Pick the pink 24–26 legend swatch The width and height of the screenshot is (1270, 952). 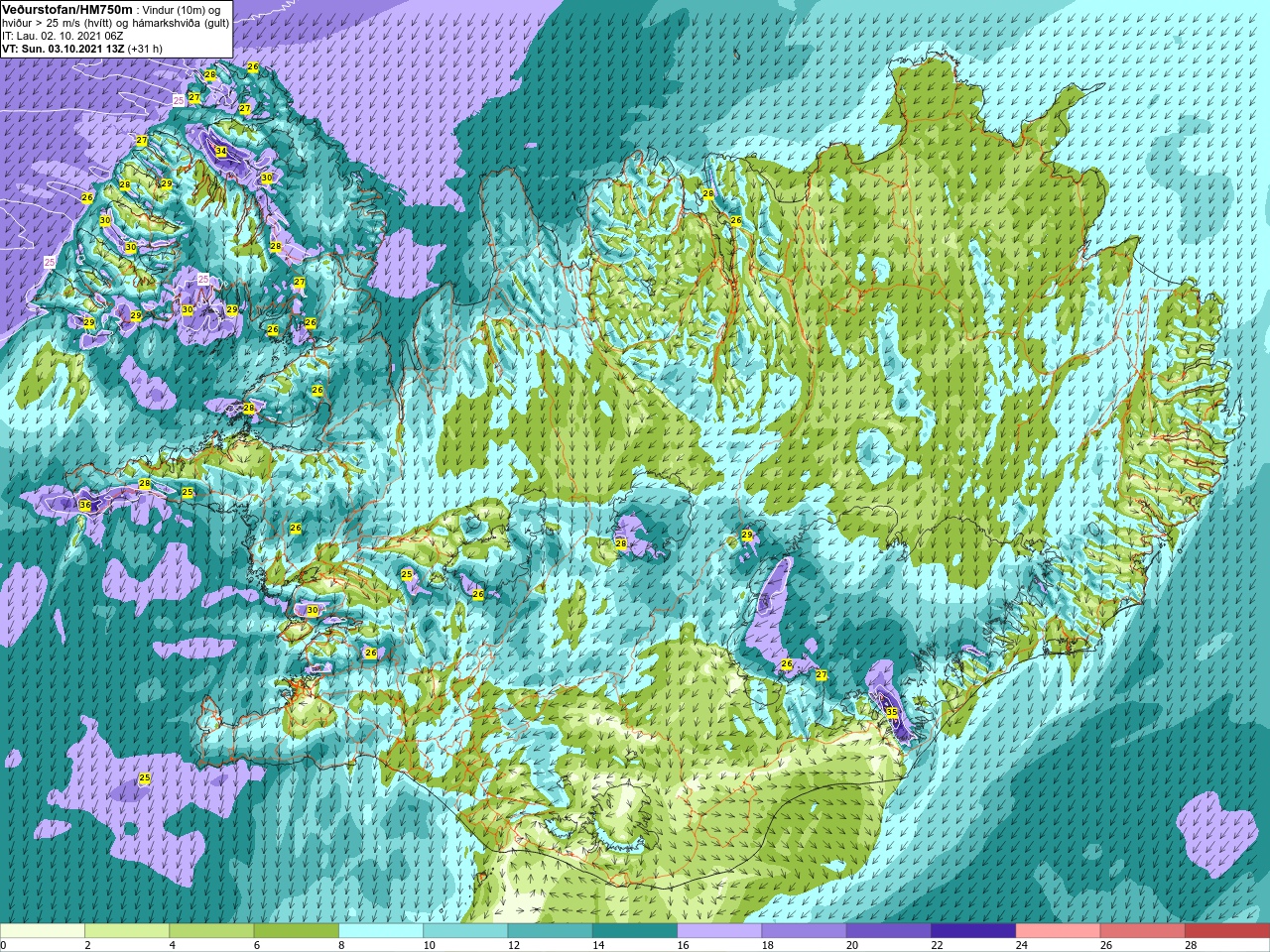click(x=1058, y=931)
